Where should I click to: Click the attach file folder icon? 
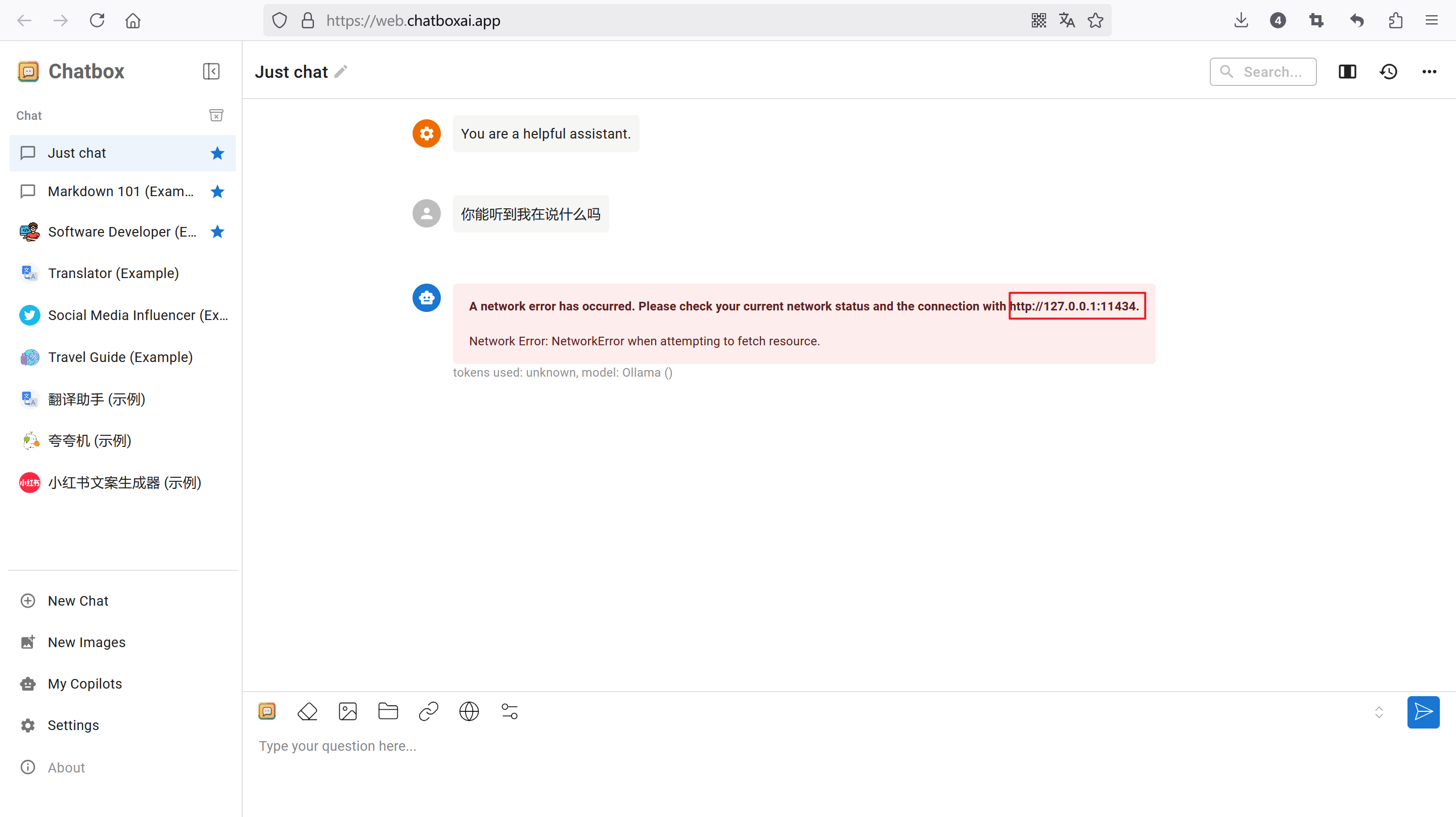tap(388, 711)
